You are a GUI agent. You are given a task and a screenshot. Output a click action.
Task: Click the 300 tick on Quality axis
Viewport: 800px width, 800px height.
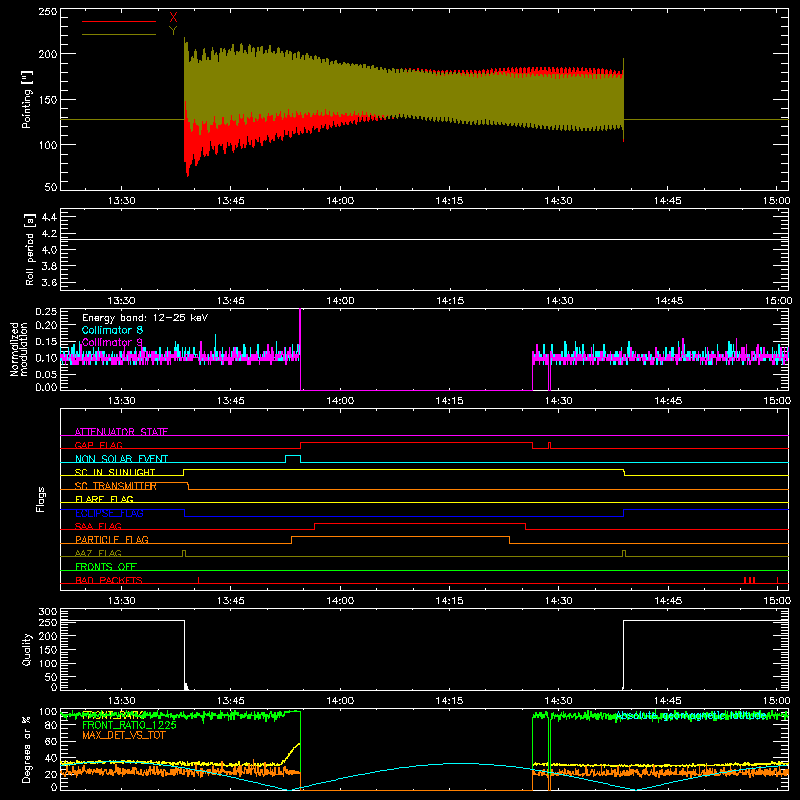pyautogui.click(x=48, y=612)
